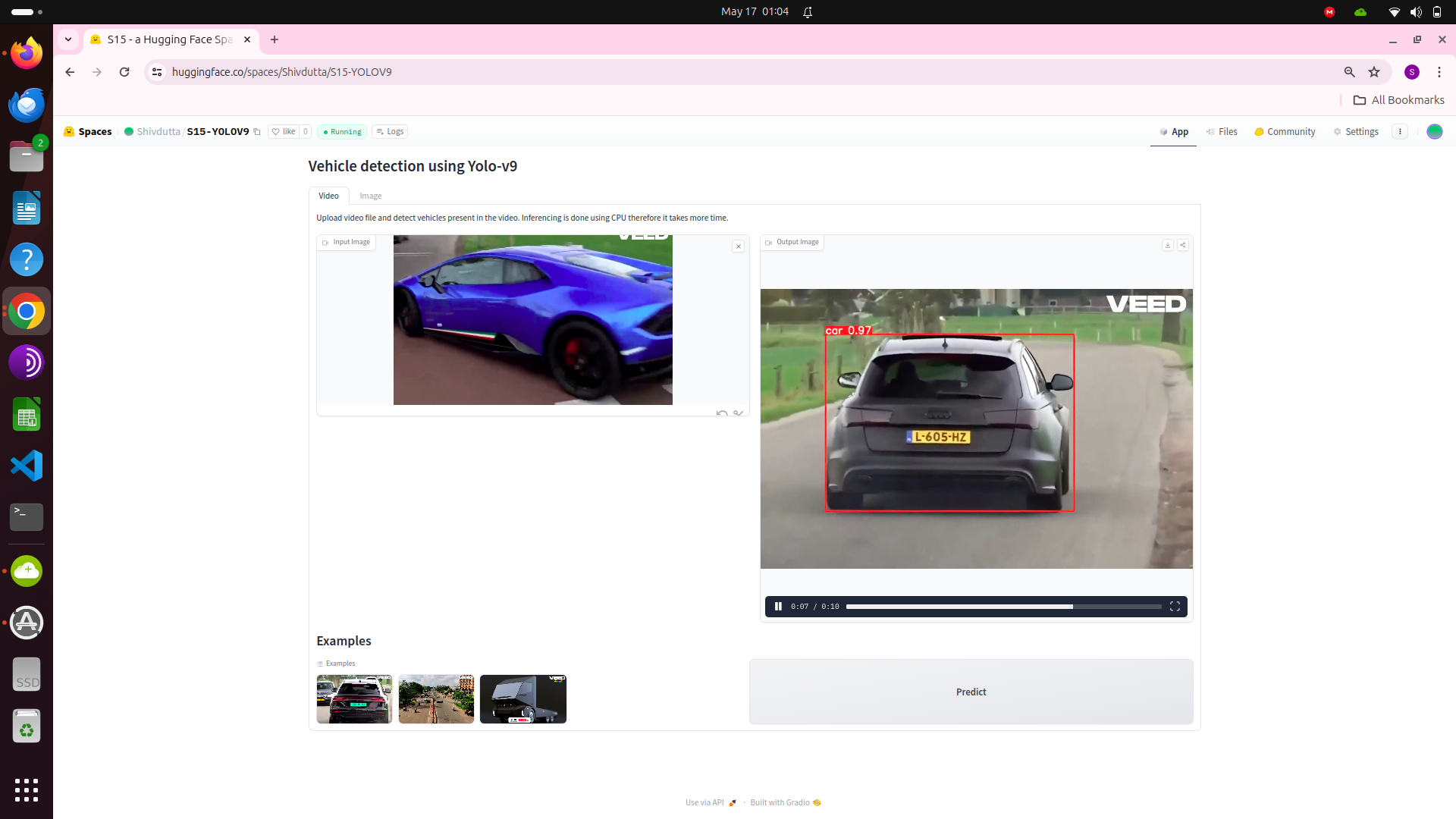This screenshot has width=1456, height=819.
Task: Expand the Chrome tab search dropdown
Action: 68,39
